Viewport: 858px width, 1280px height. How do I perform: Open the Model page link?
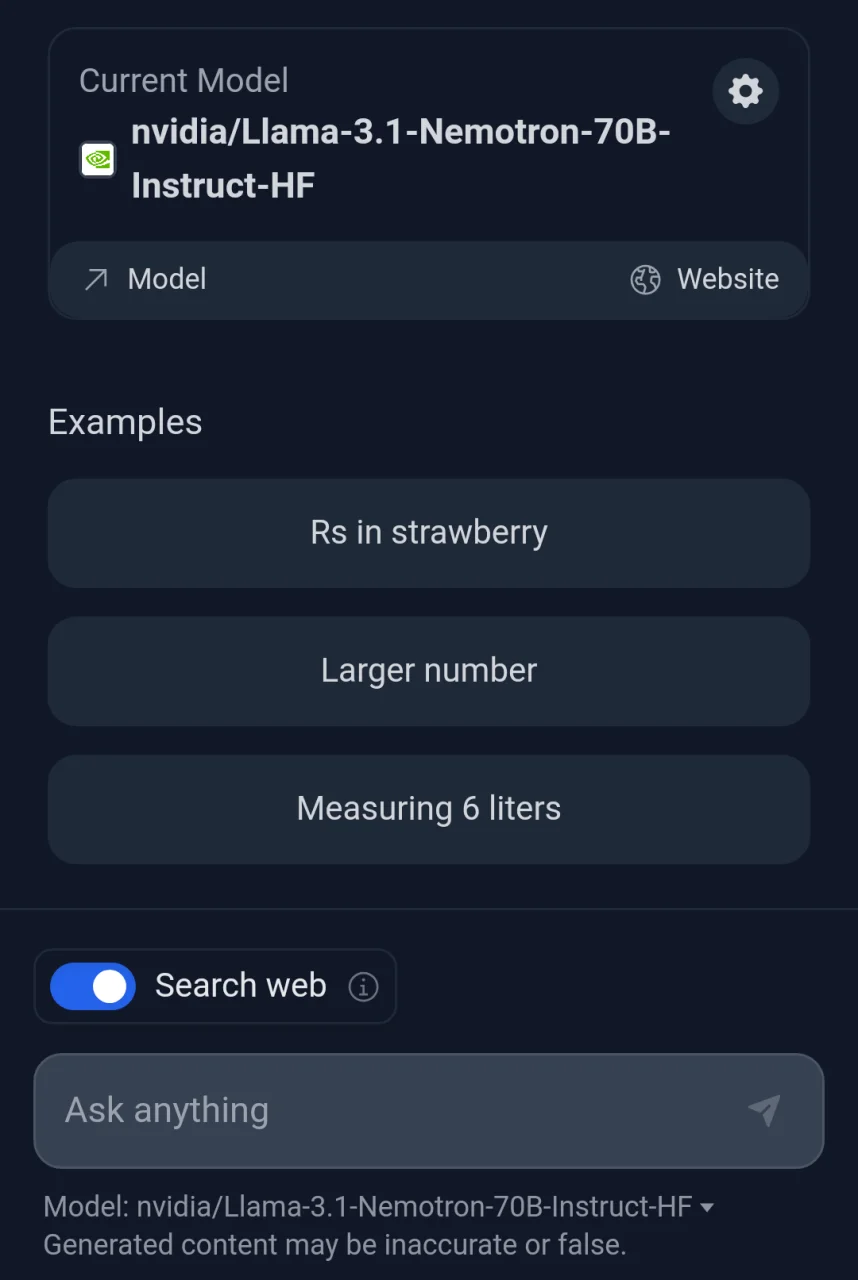pyautogui.click(x=145, y=279)
